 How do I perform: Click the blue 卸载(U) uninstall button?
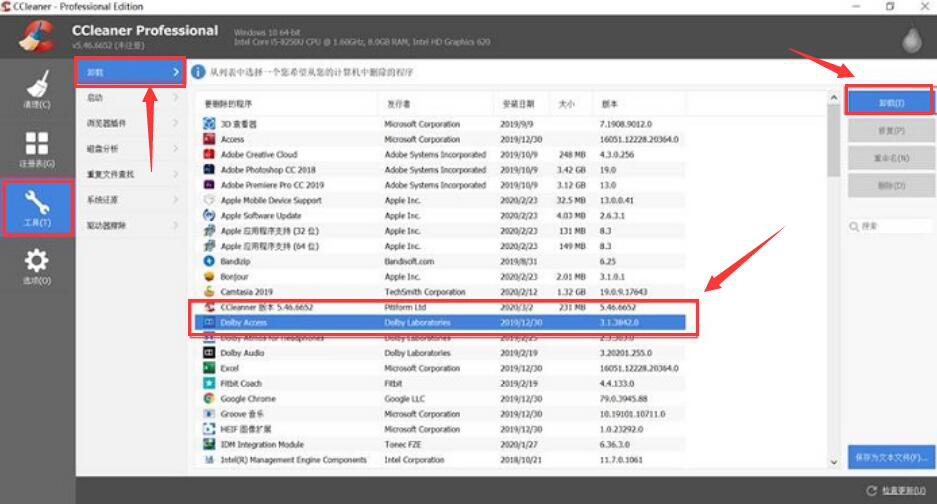(x=890, y=103)
